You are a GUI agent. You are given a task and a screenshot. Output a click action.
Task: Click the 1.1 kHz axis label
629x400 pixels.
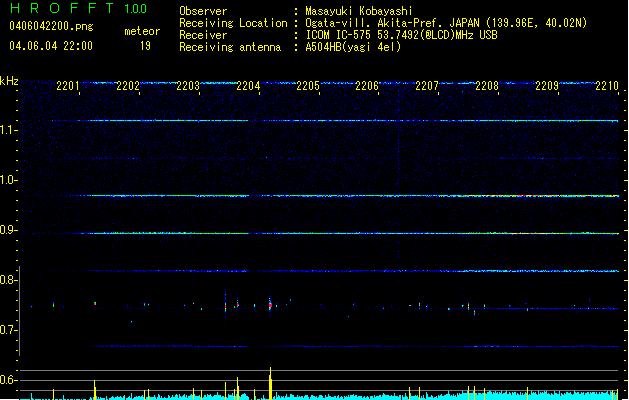point(8,130)
